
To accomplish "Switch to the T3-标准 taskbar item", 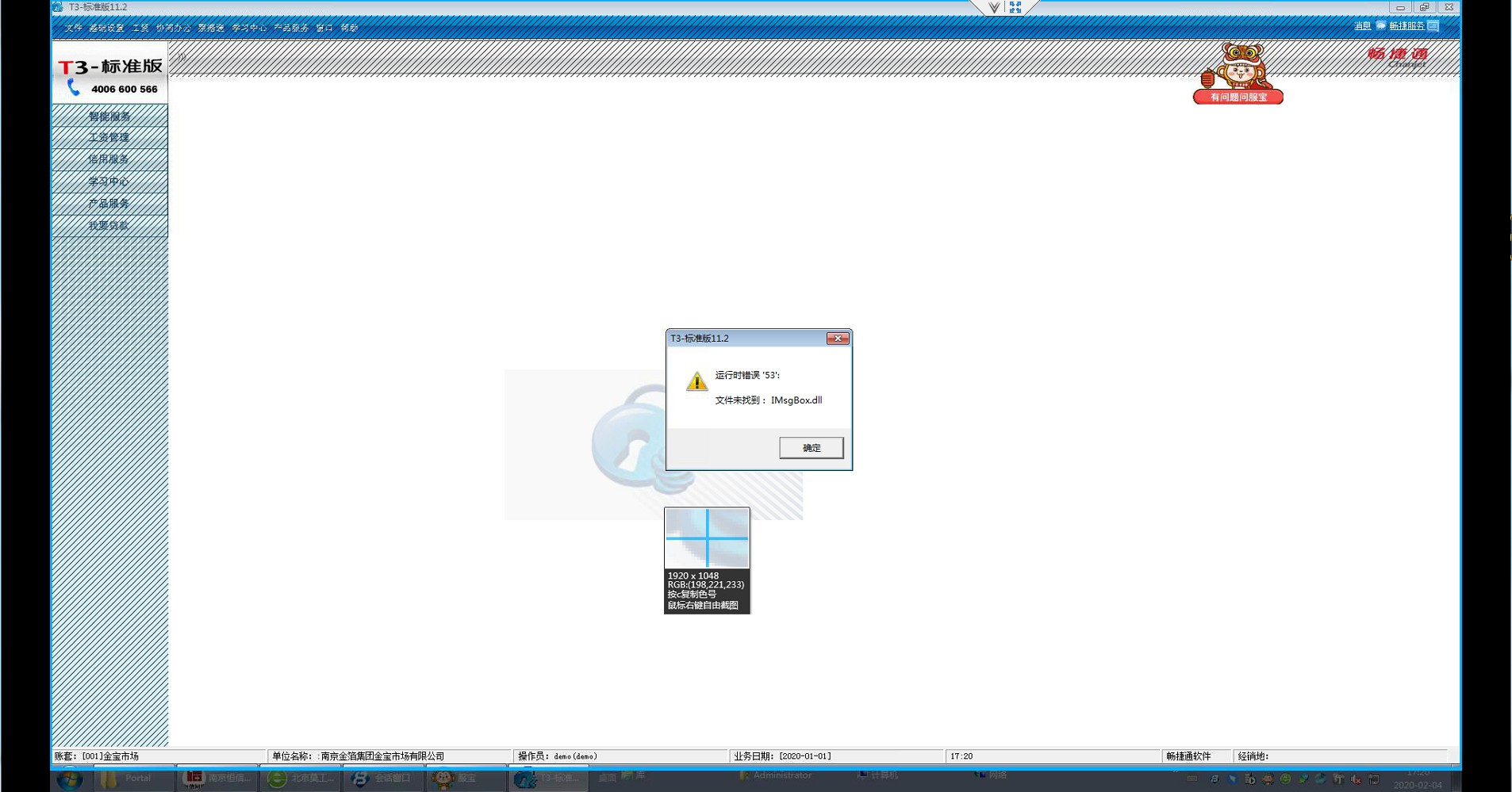I will click(549, 779).
